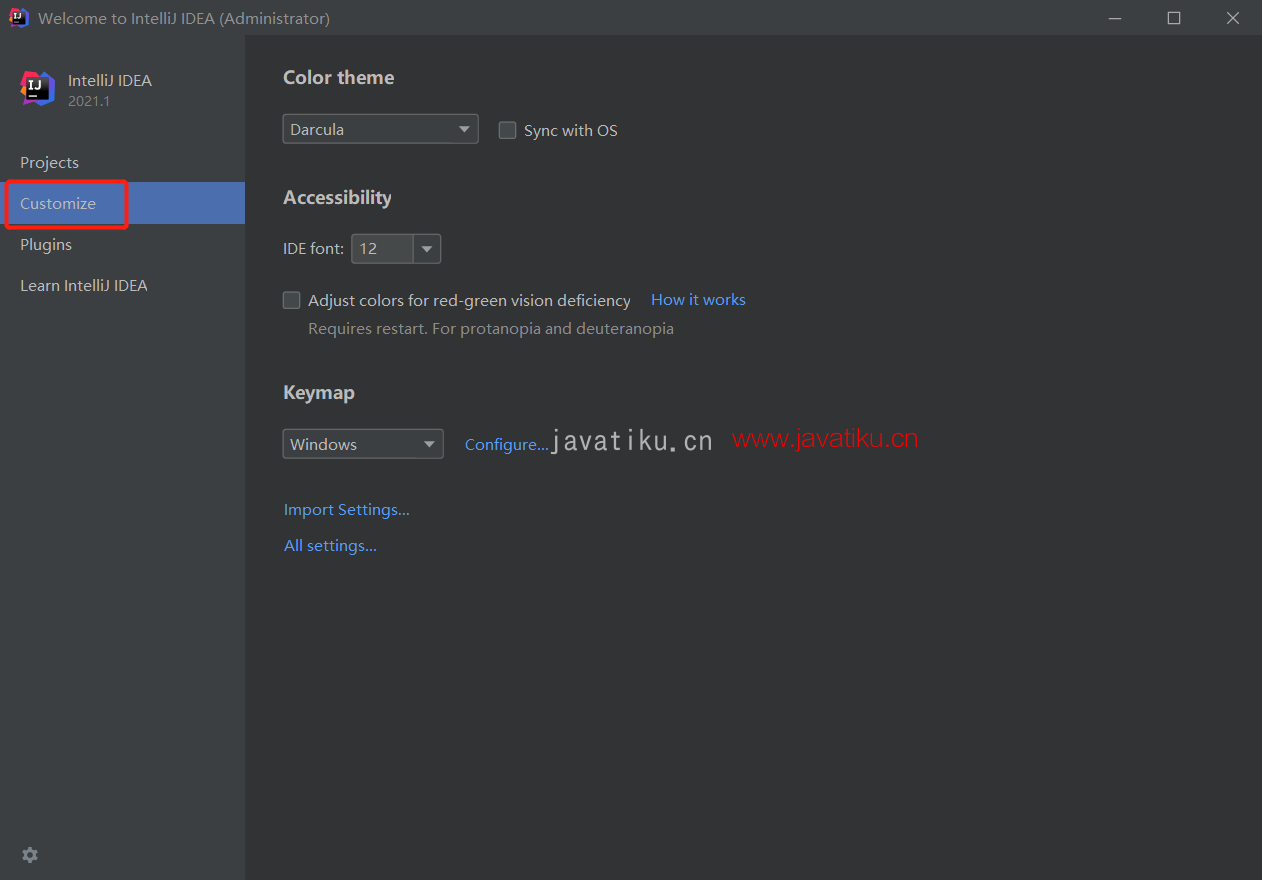1262x880 pixels.
Task: Enable the Sync with OS checkbox
Action: 507,130
